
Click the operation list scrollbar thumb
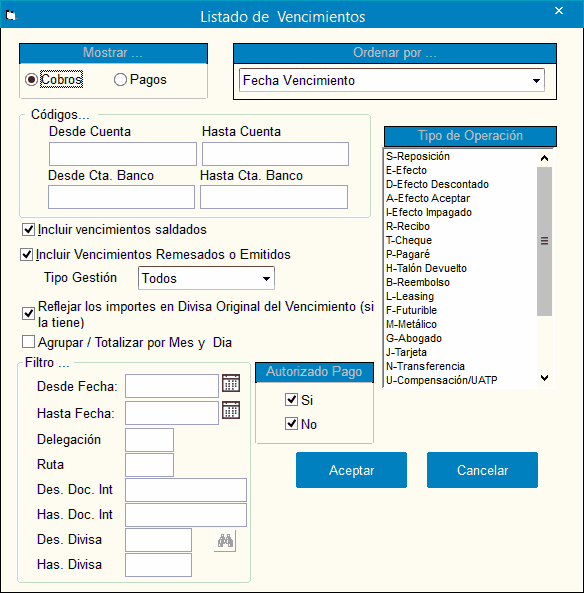[544, 241]
